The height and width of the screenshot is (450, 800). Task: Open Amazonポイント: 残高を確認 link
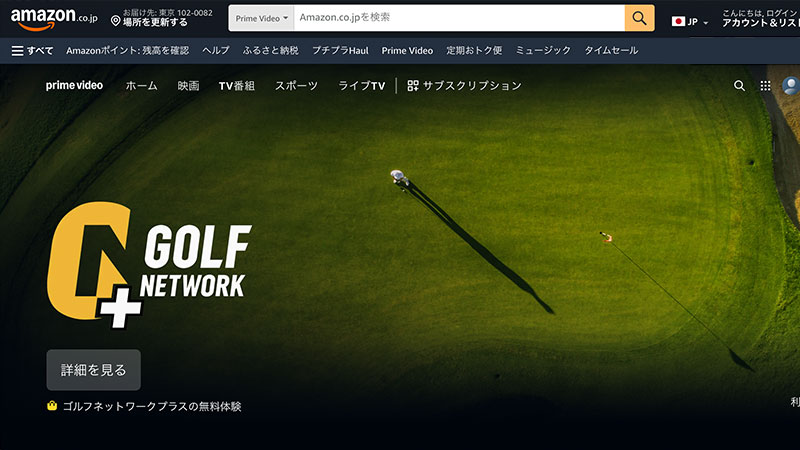pyautogui.click(x=128, y=51)
